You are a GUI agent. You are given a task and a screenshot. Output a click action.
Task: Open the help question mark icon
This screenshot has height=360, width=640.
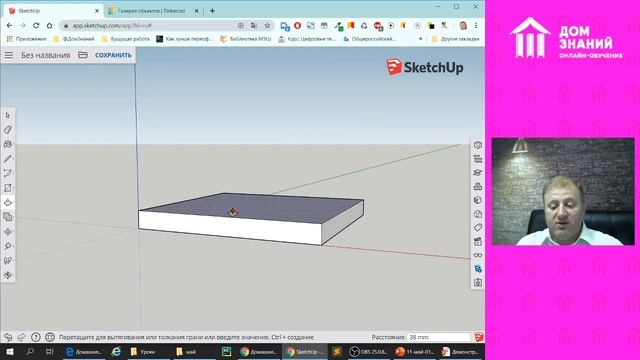[36, 337]
